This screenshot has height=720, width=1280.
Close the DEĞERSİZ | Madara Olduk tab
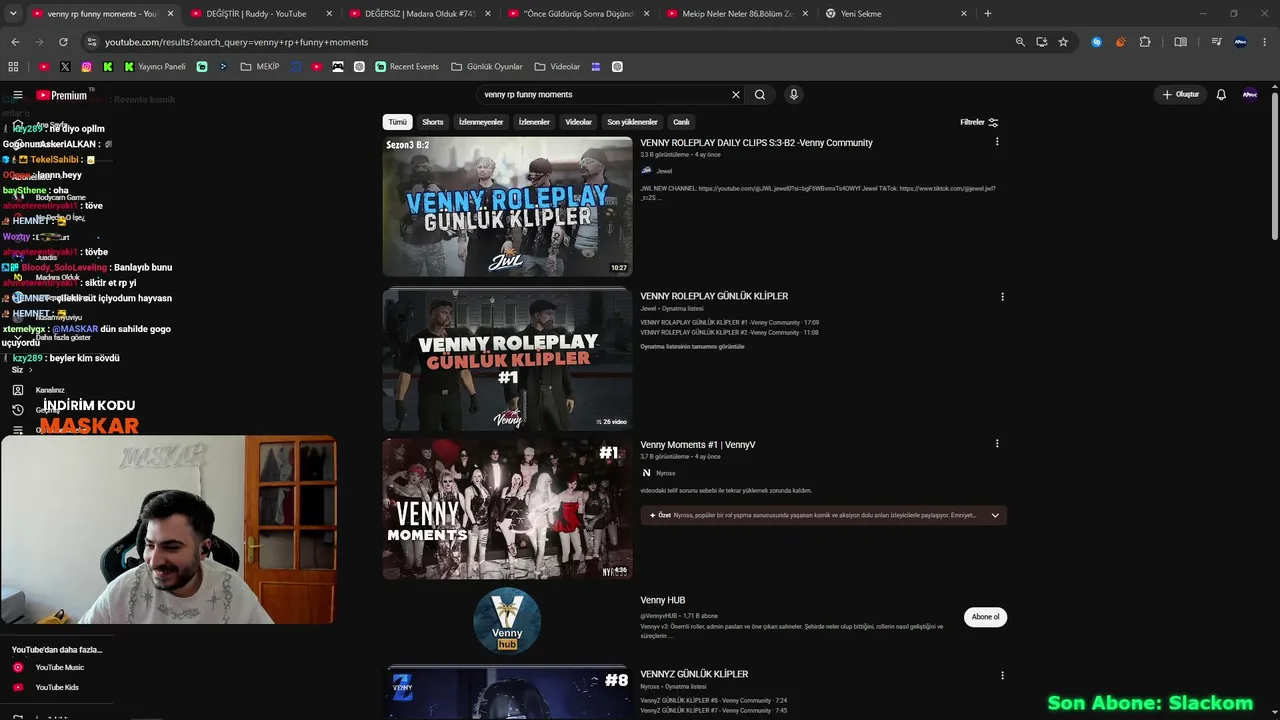[487, 14]
